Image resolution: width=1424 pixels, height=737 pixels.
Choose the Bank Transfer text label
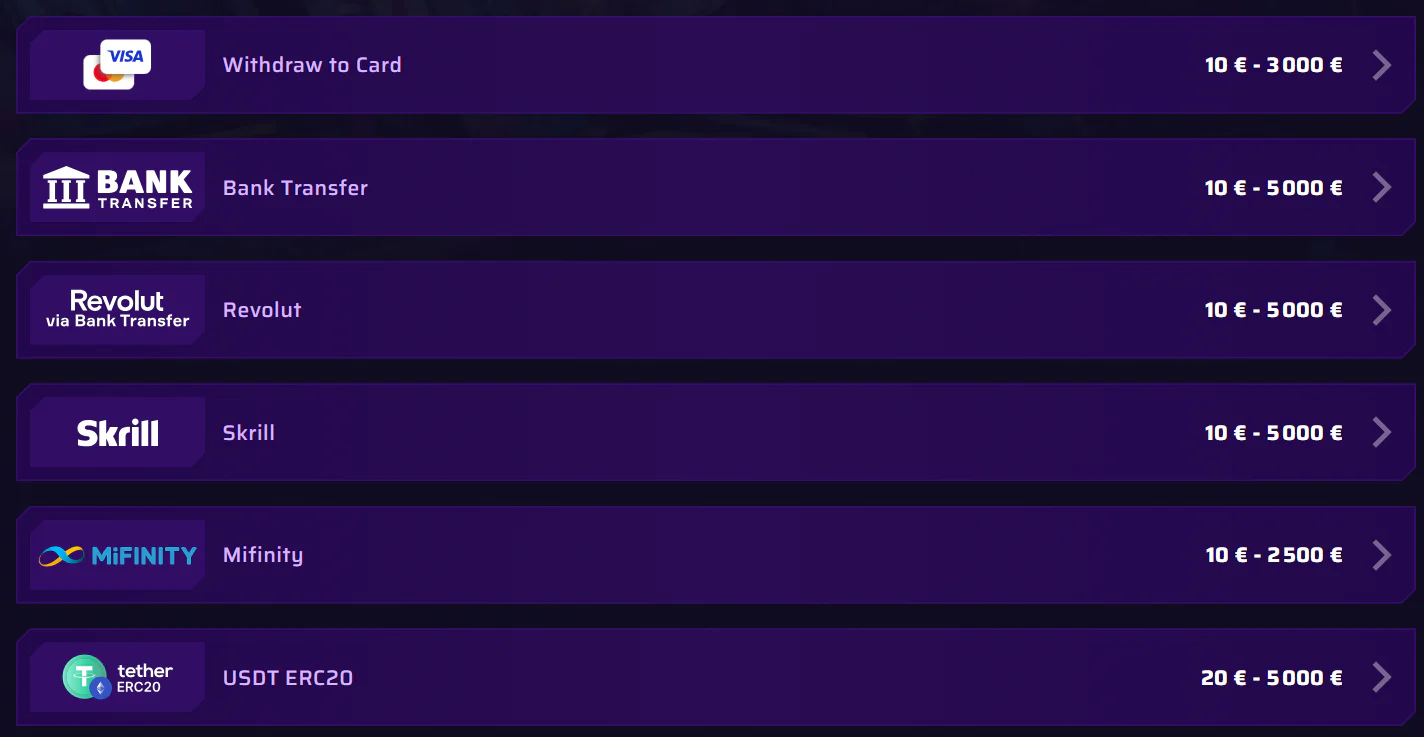coord(295,188)
